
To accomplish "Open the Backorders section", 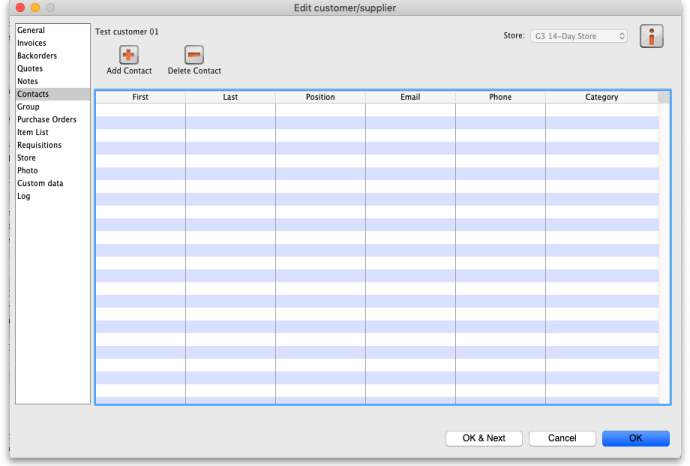I will (x=37, y=56).
